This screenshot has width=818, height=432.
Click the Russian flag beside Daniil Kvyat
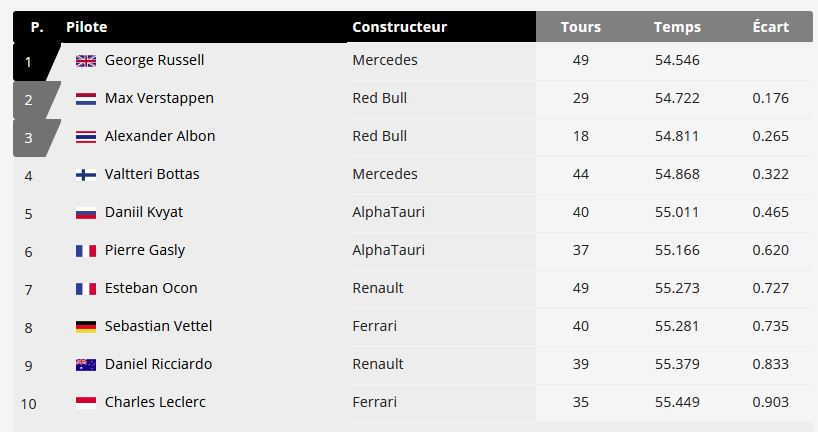[x=86, y=213]
